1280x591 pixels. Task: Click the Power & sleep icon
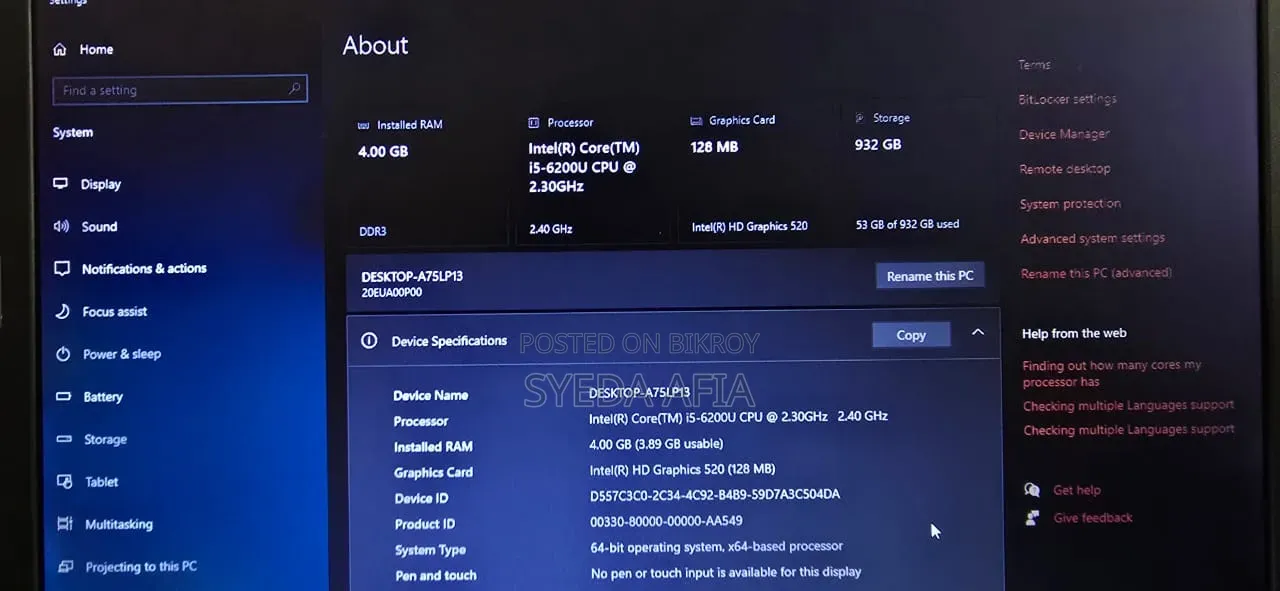coord(63,354)
